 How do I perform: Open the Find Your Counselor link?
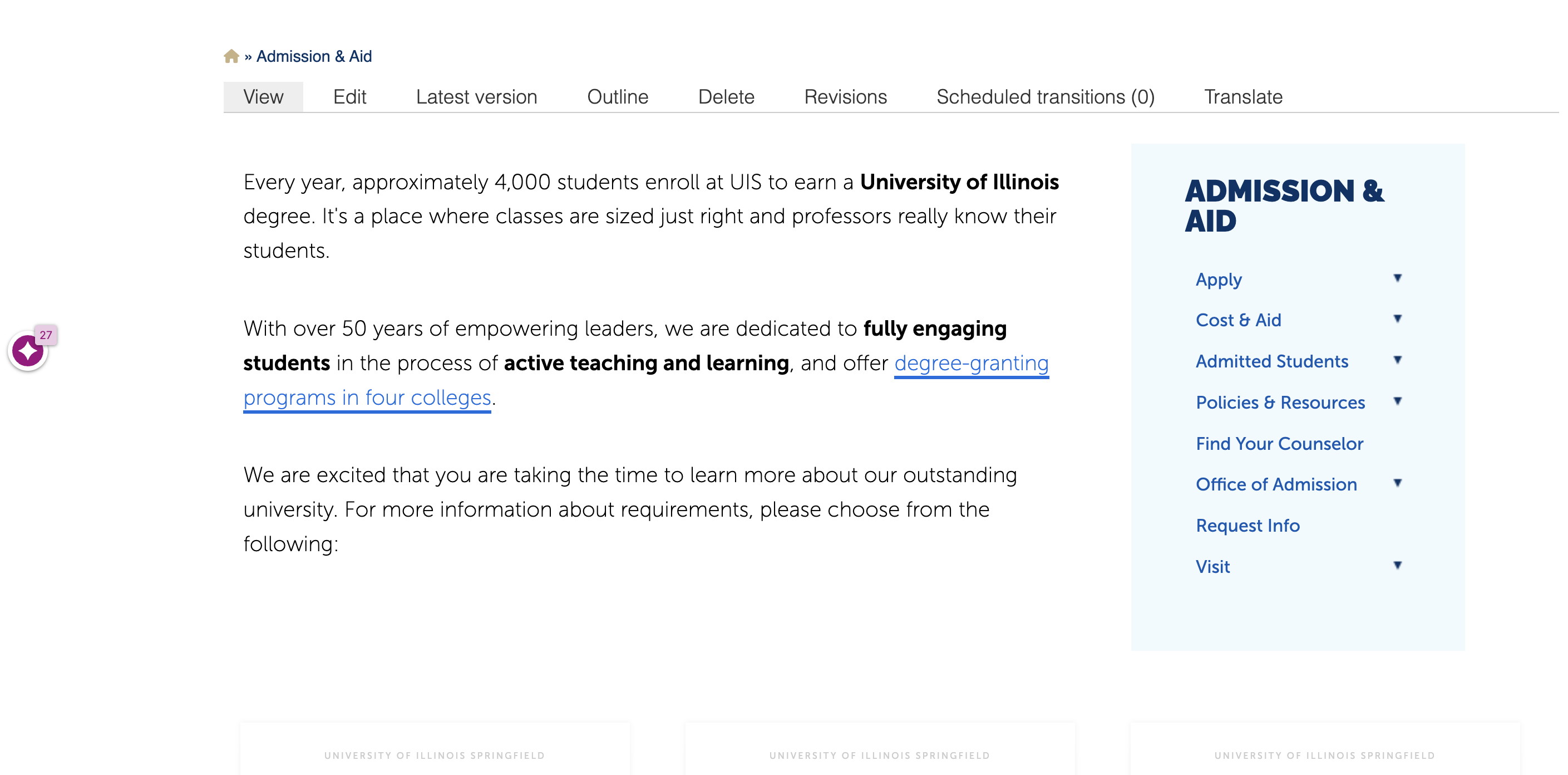coord(1279,444)
